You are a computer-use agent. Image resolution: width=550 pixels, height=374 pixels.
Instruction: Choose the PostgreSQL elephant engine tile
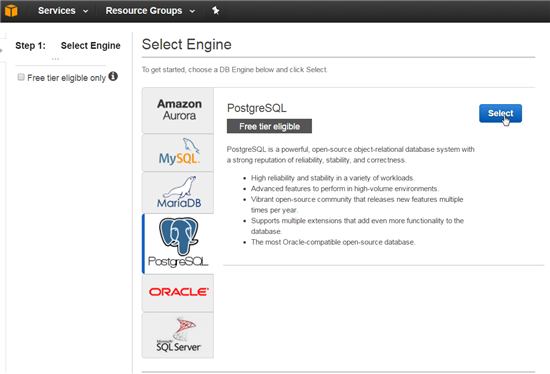pyautogui.click(x=178, y=243)
